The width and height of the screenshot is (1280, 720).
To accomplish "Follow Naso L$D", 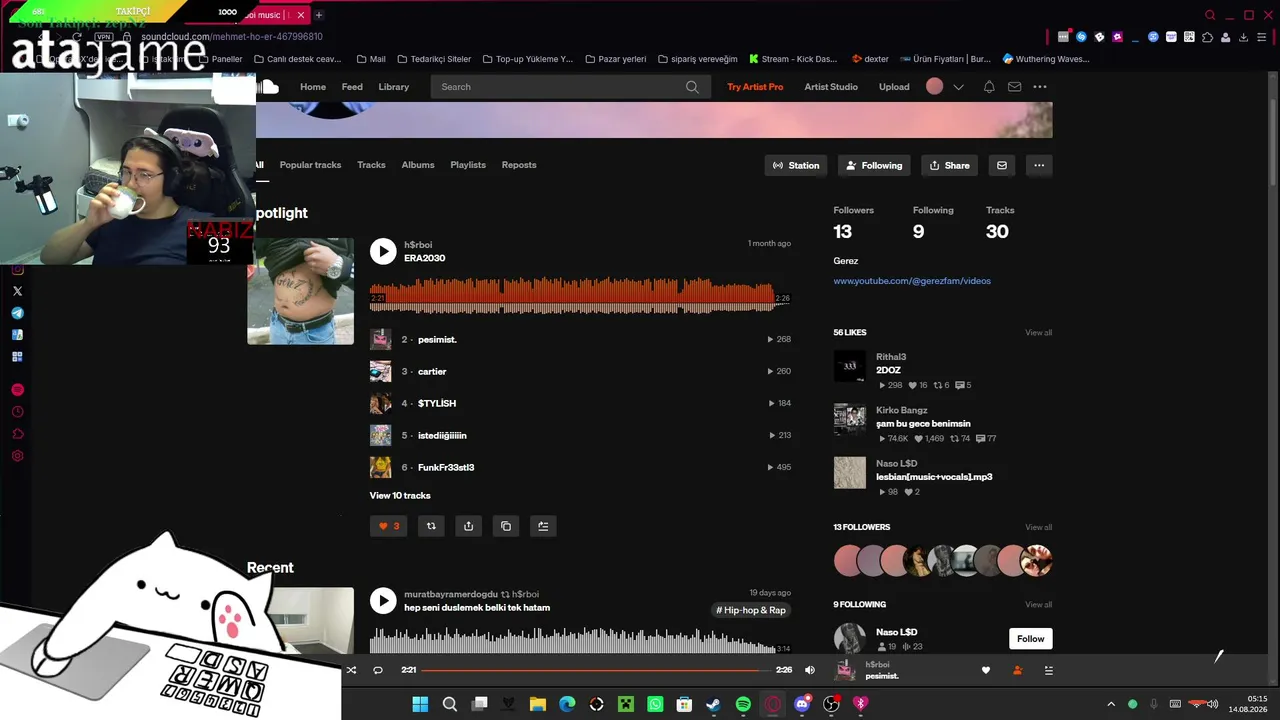I will [1030, 639].
